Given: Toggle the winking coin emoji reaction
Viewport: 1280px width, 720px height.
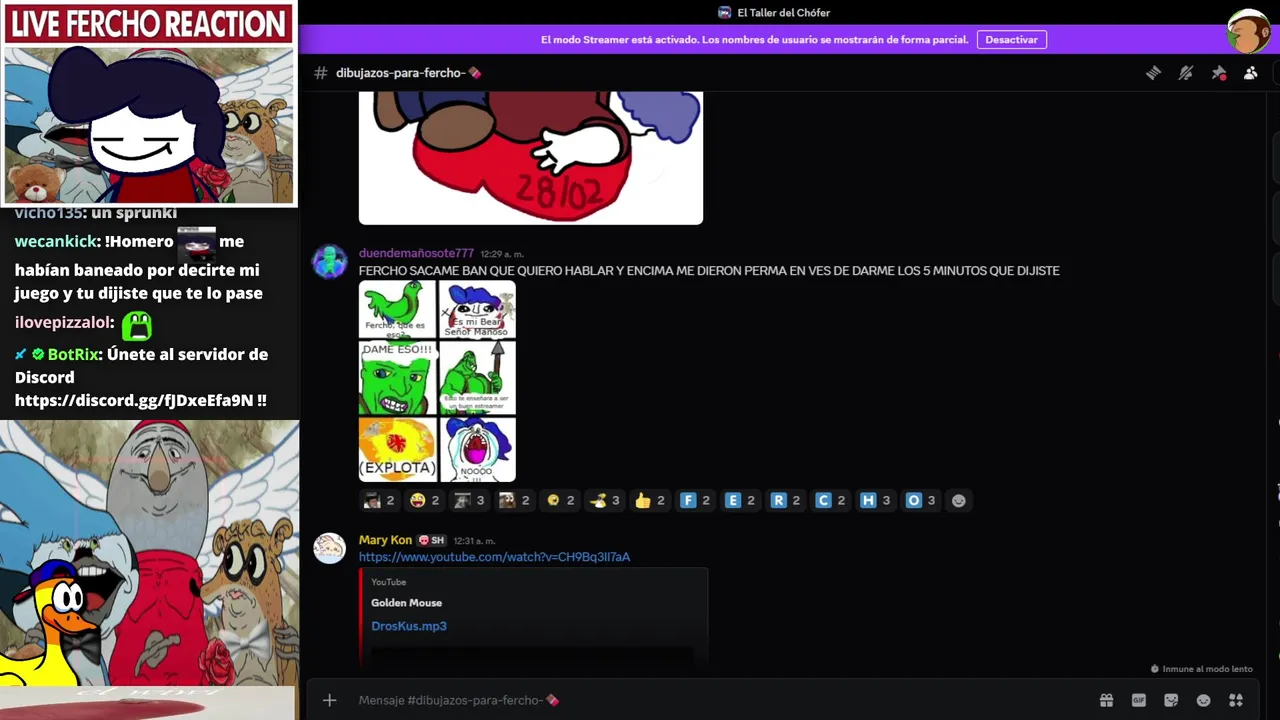Looking at the screenshot, I should tap(560, 500).
